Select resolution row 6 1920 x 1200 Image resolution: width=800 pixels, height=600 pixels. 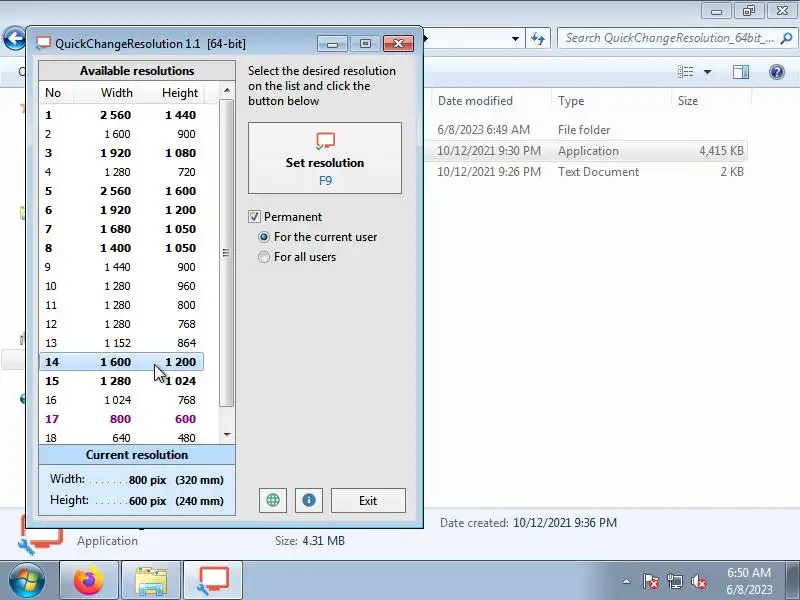(121, 210)
